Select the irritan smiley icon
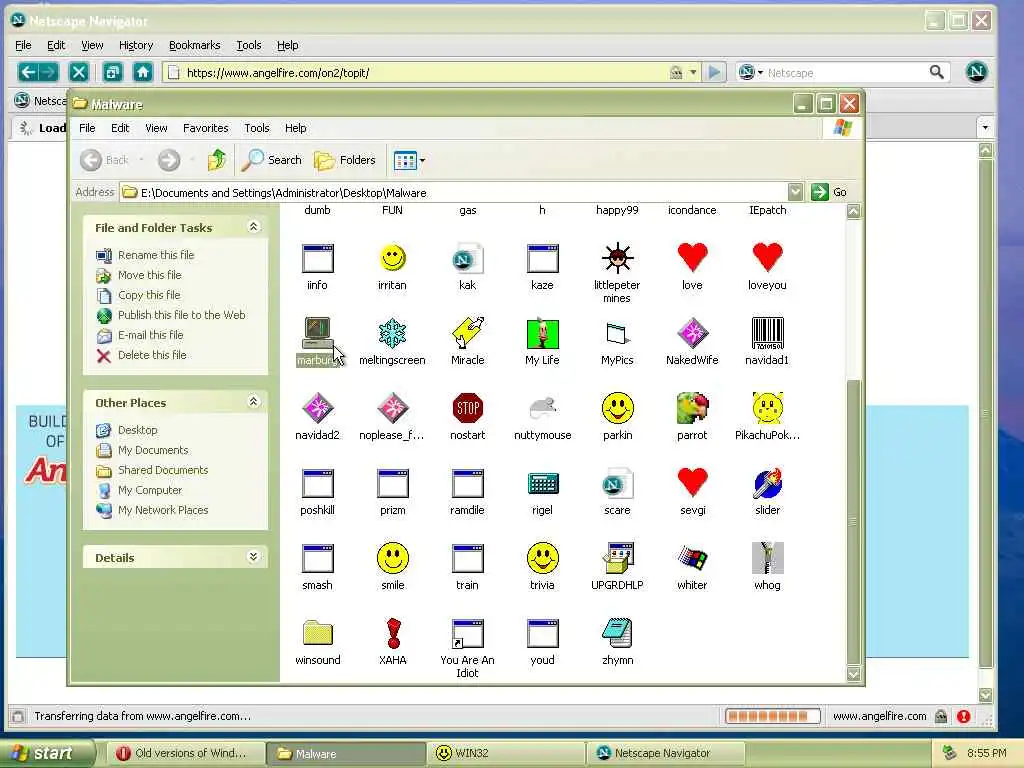The width and height of the screenshot is (1024, 768). point(392,258)
